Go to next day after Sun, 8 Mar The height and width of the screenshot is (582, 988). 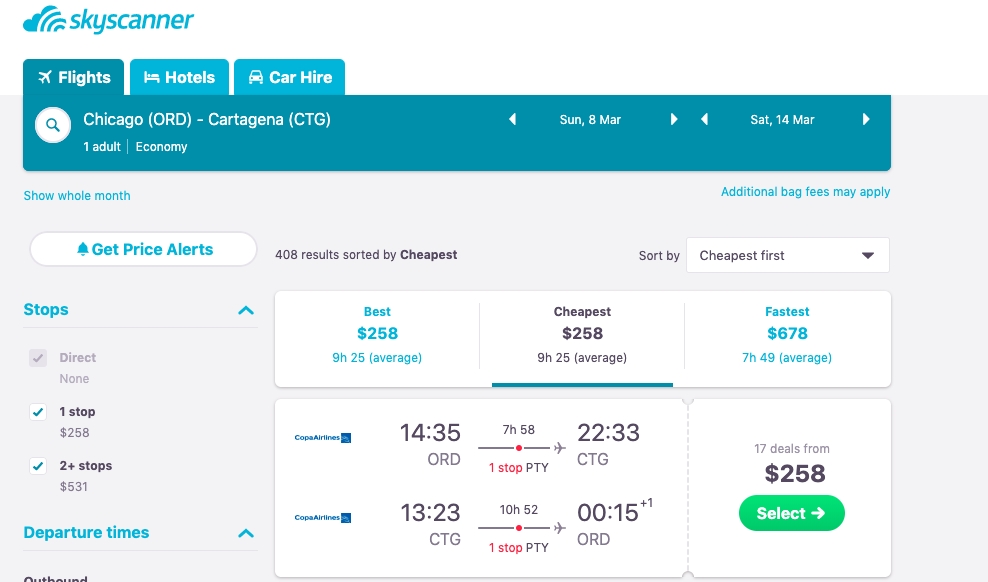point(674,120)
